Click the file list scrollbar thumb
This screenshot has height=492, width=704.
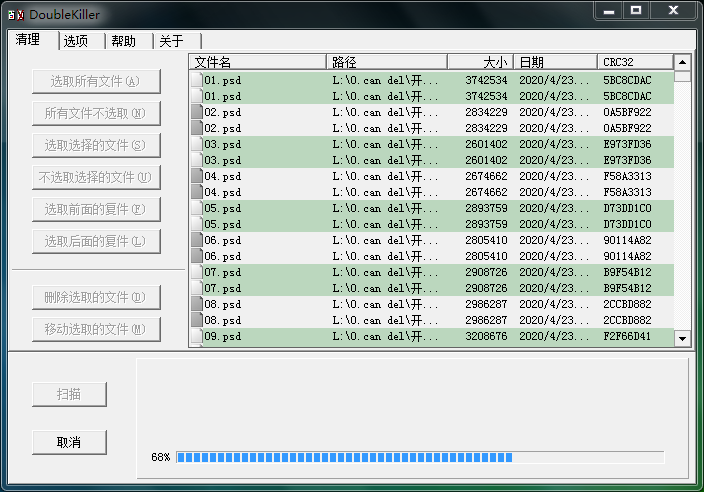[682, 76]
